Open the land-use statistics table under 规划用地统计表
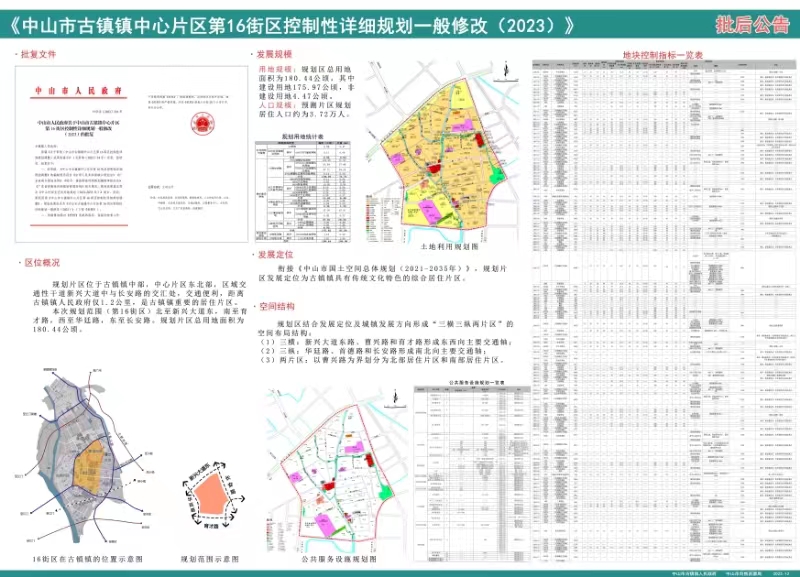800x577 pixels. [x=303, y=191]
